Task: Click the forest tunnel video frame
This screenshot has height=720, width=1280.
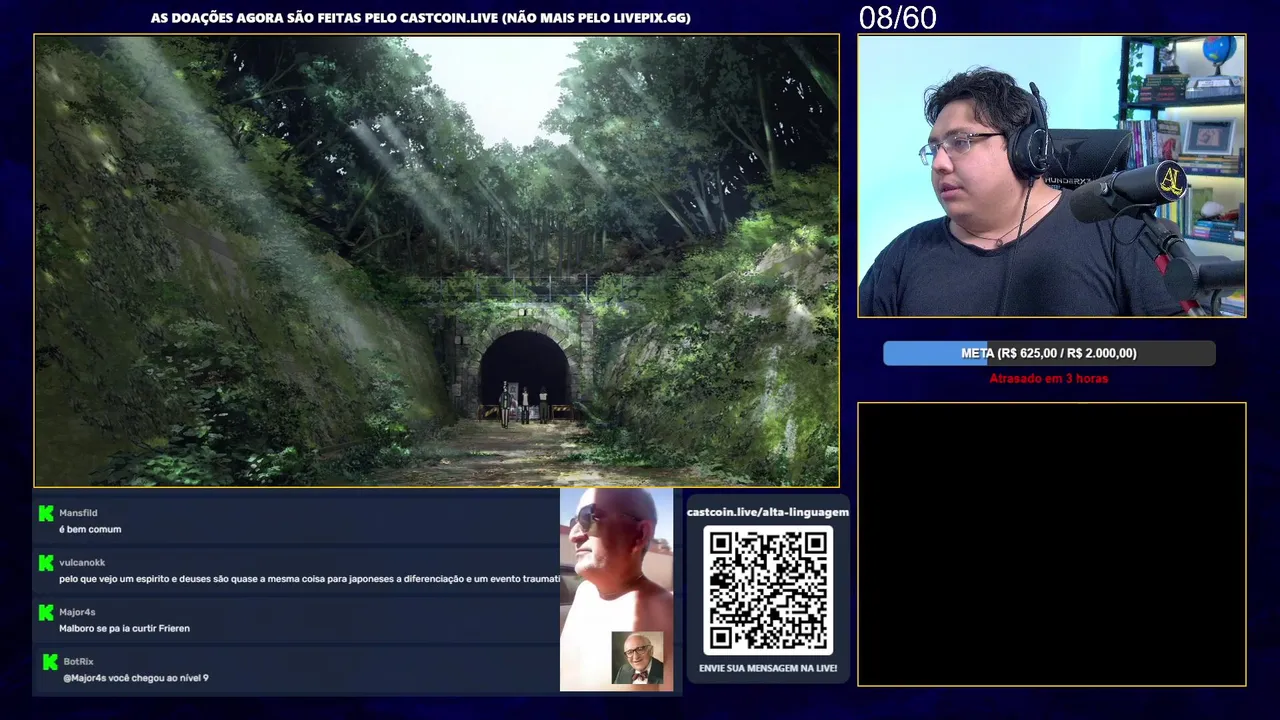Action: pos(437,261)
